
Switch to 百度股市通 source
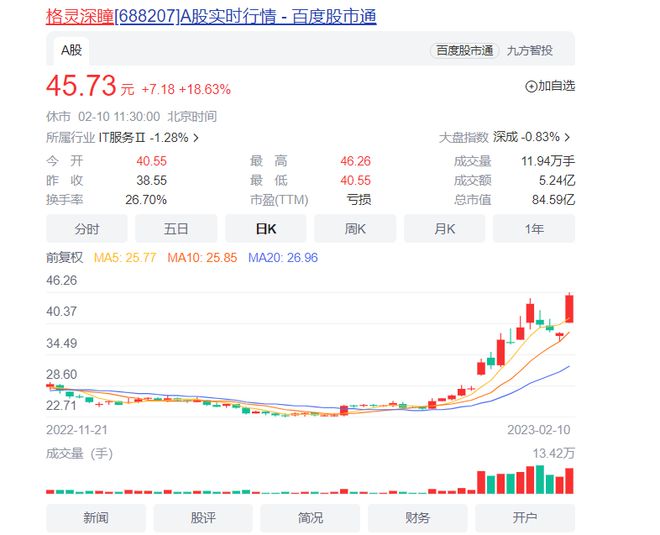coord(464,51)
